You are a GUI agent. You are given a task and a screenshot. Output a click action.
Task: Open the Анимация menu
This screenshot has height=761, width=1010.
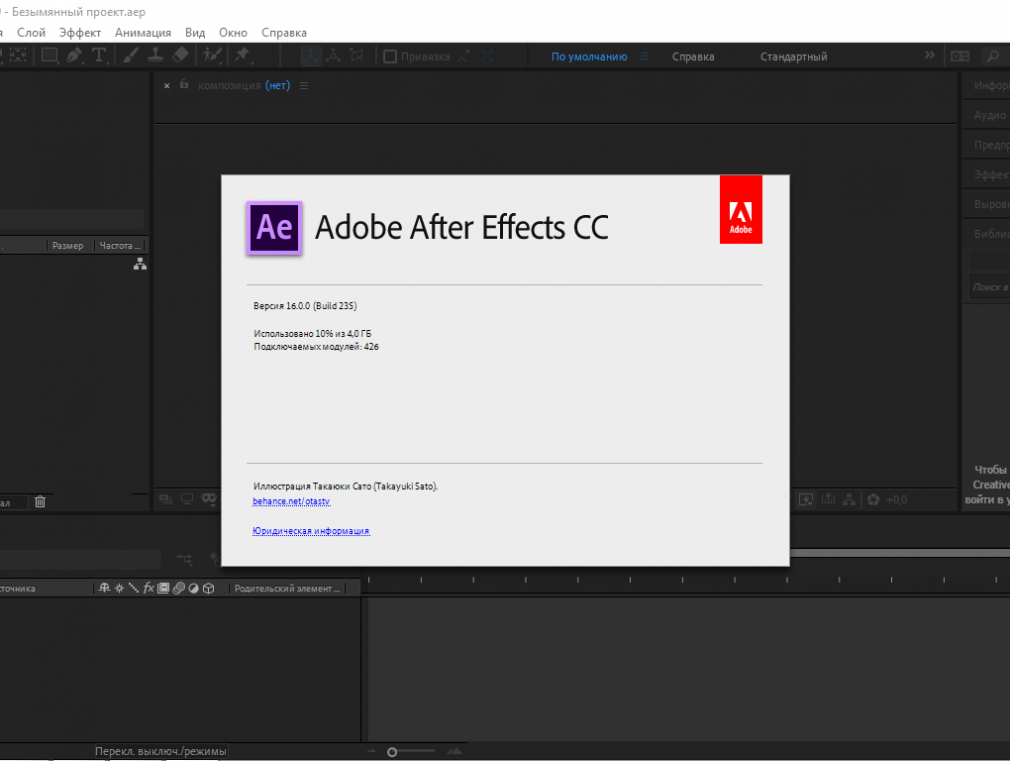(x=143, y=32)
